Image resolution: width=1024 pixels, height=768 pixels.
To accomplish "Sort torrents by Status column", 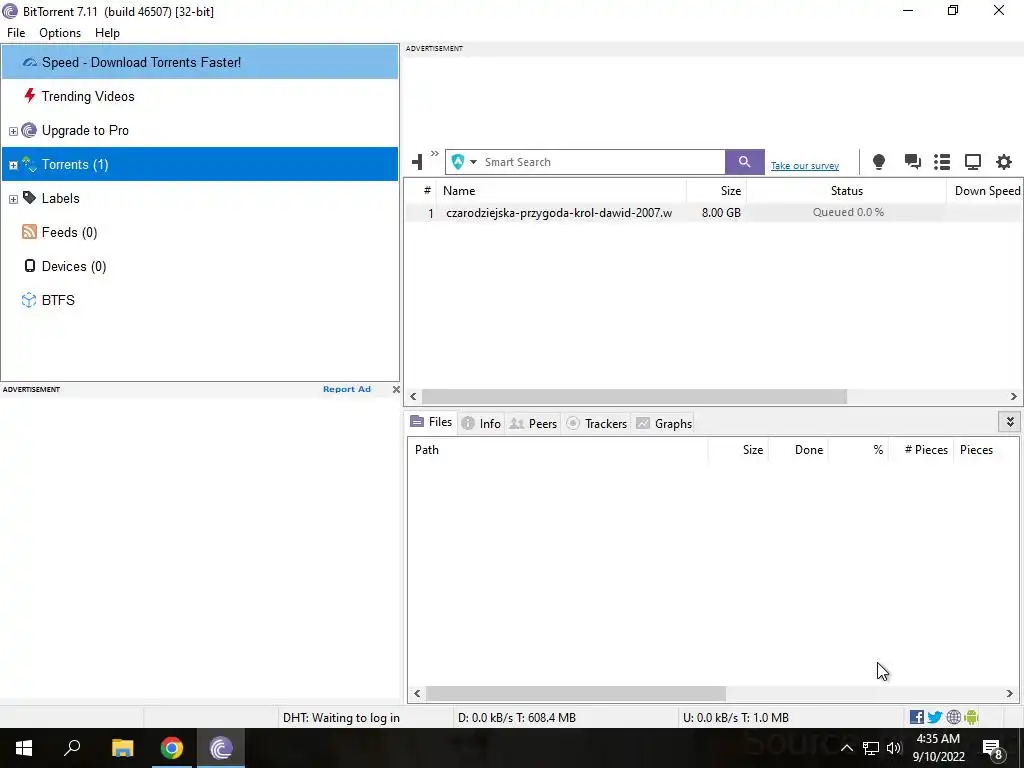I will 846,191.
